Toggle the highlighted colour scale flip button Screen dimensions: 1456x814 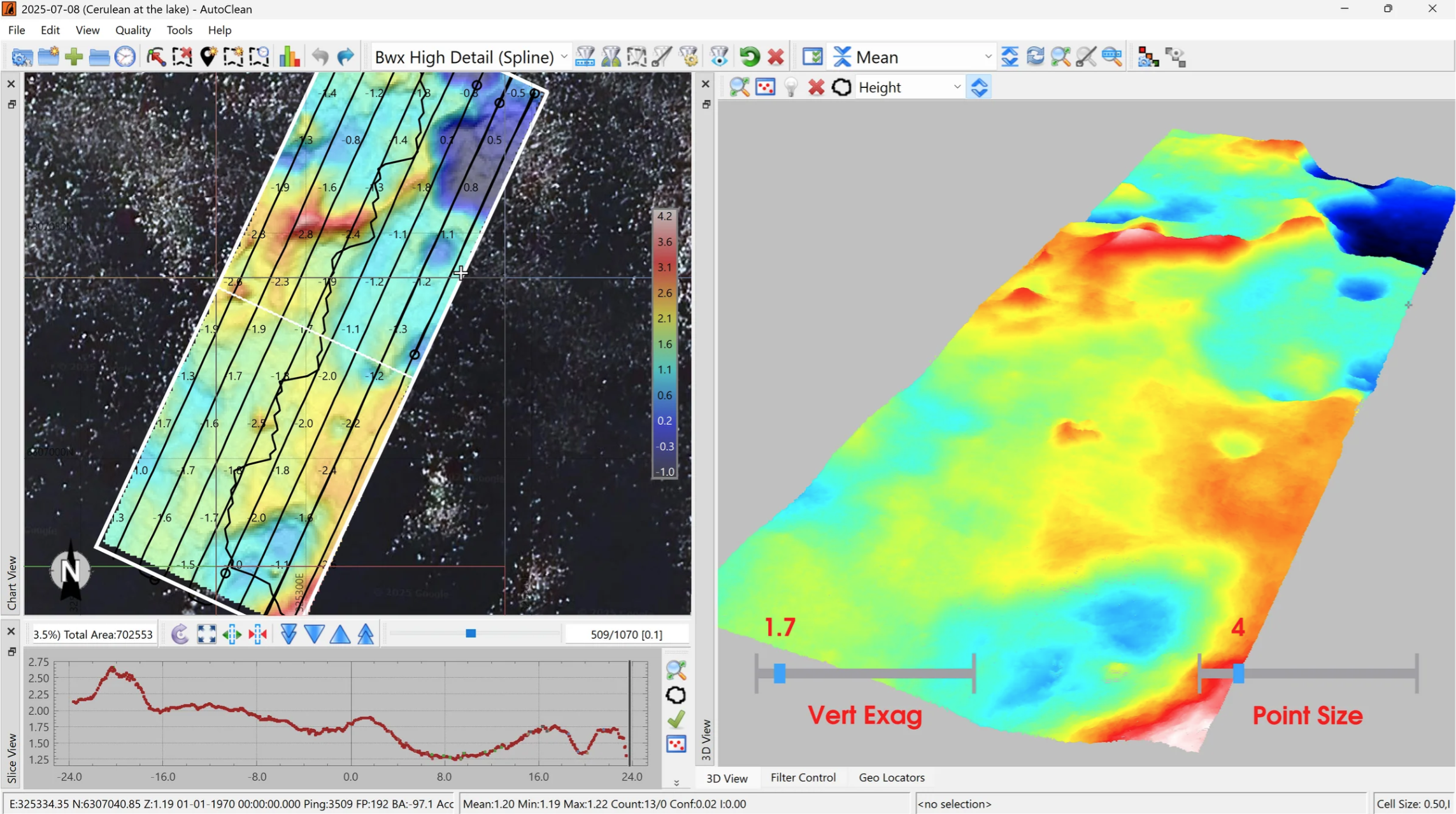979,87
